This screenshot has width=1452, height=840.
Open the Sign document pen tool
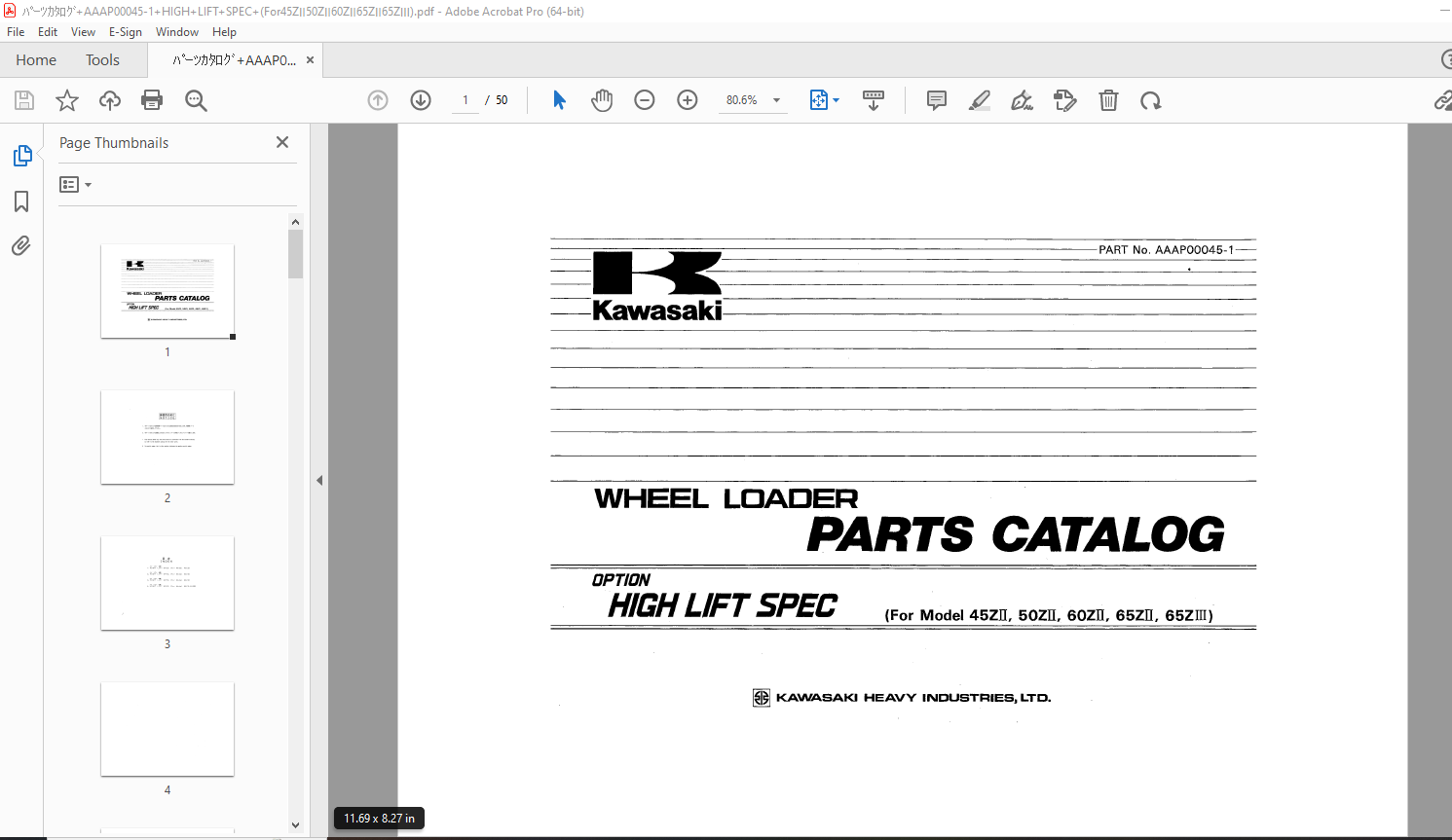[1022, 100]
